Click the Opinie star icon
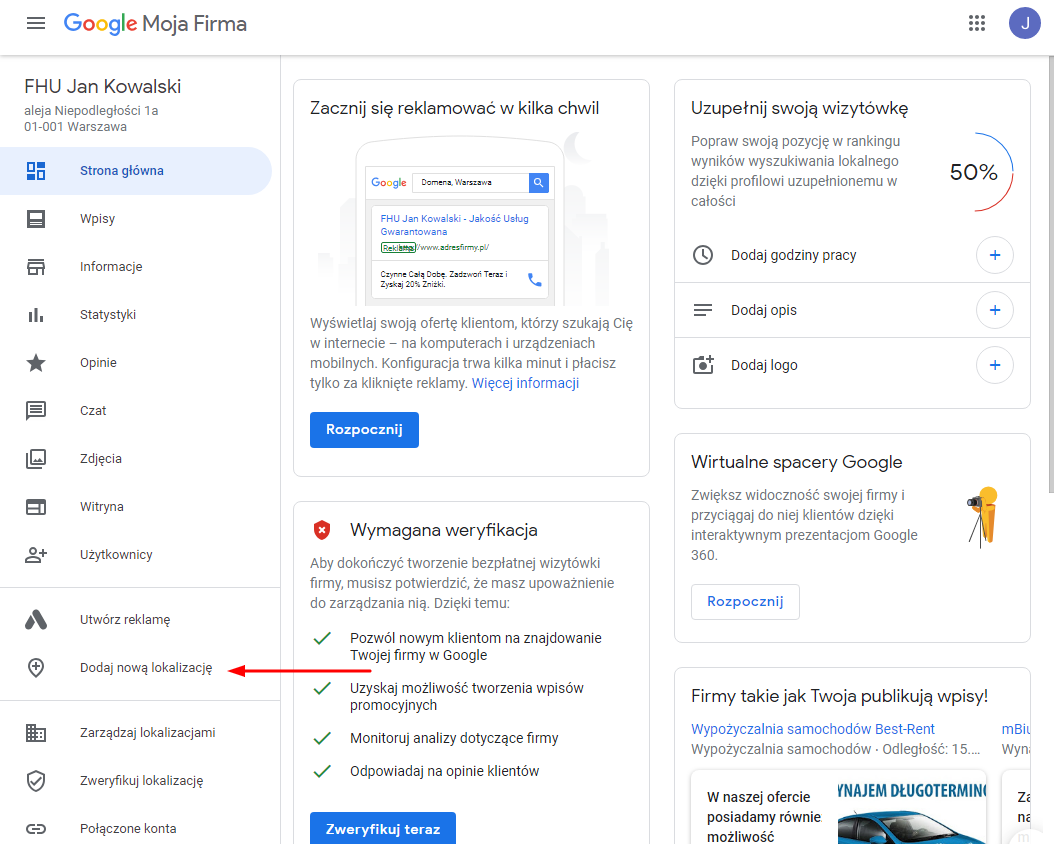Viewport: 1054px width, 844px height. (x=36, y=363)
